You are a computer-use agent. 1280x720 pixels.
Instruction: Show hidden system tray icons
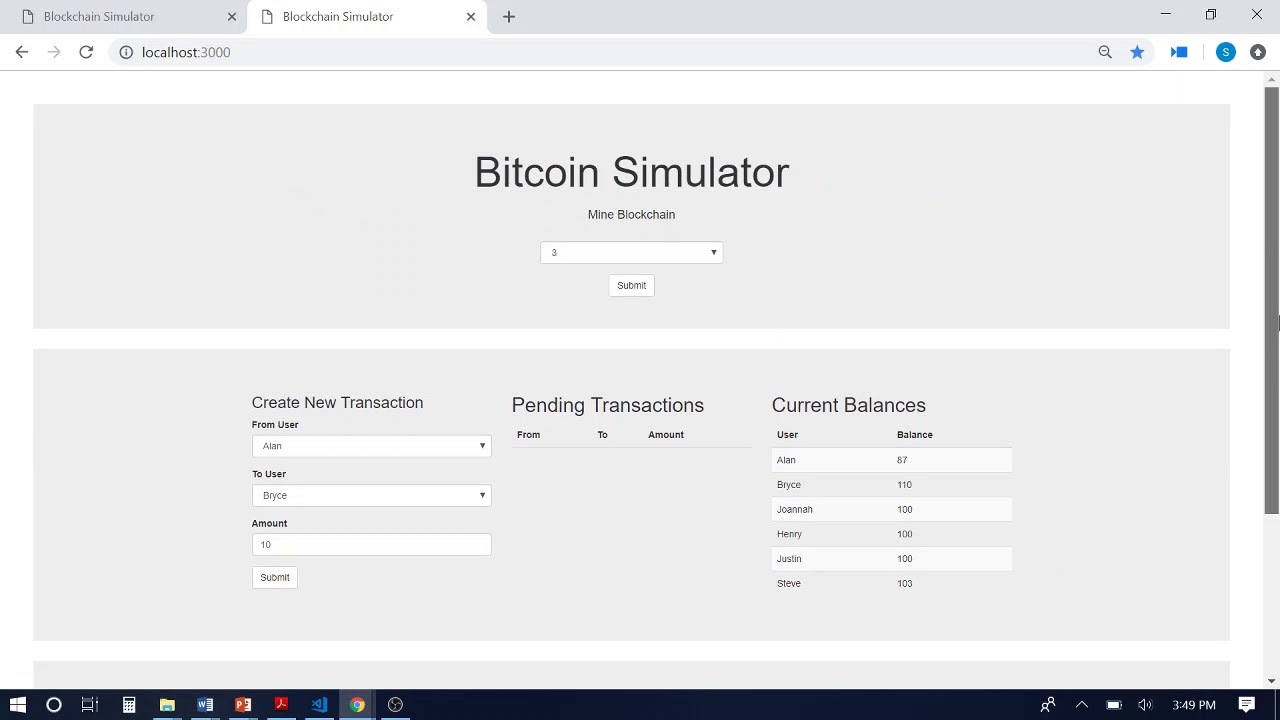click(x=1081, y=705)
